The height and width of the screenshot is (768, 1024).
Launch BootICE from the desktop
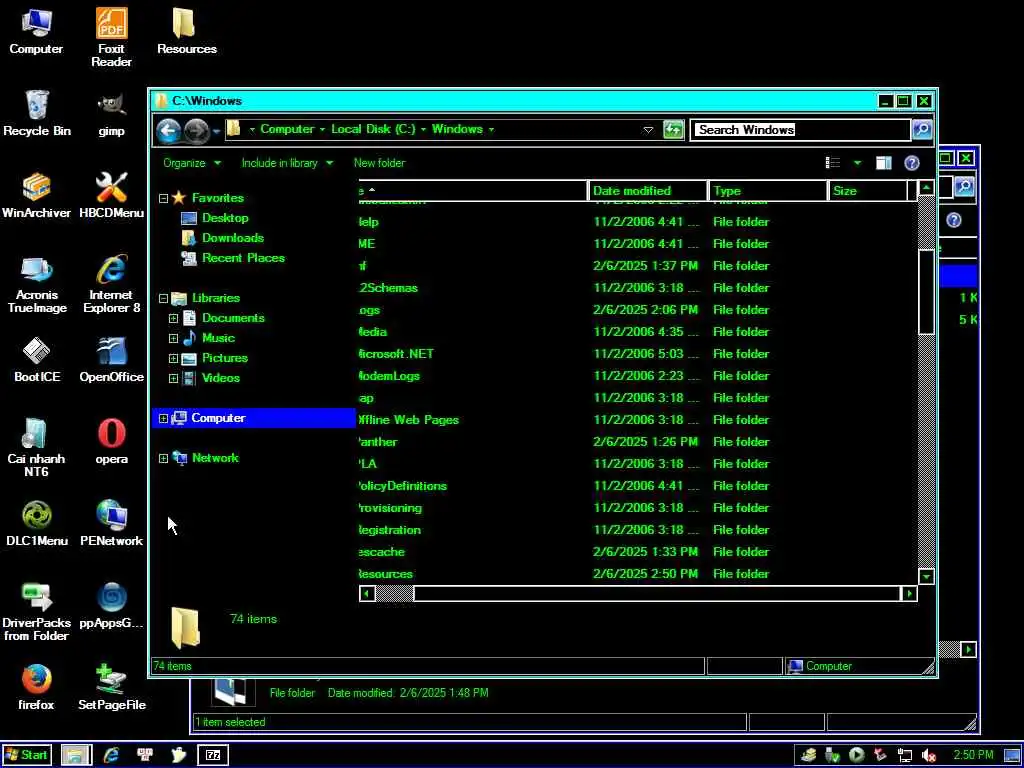37,360
